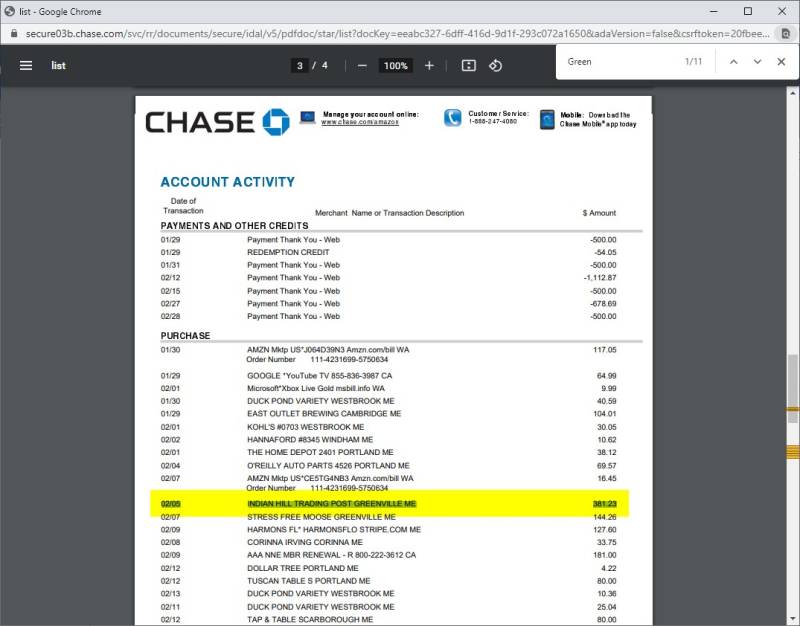Click the Customer Service phone icon
The image size is (800, 626).
click(452, 118)
